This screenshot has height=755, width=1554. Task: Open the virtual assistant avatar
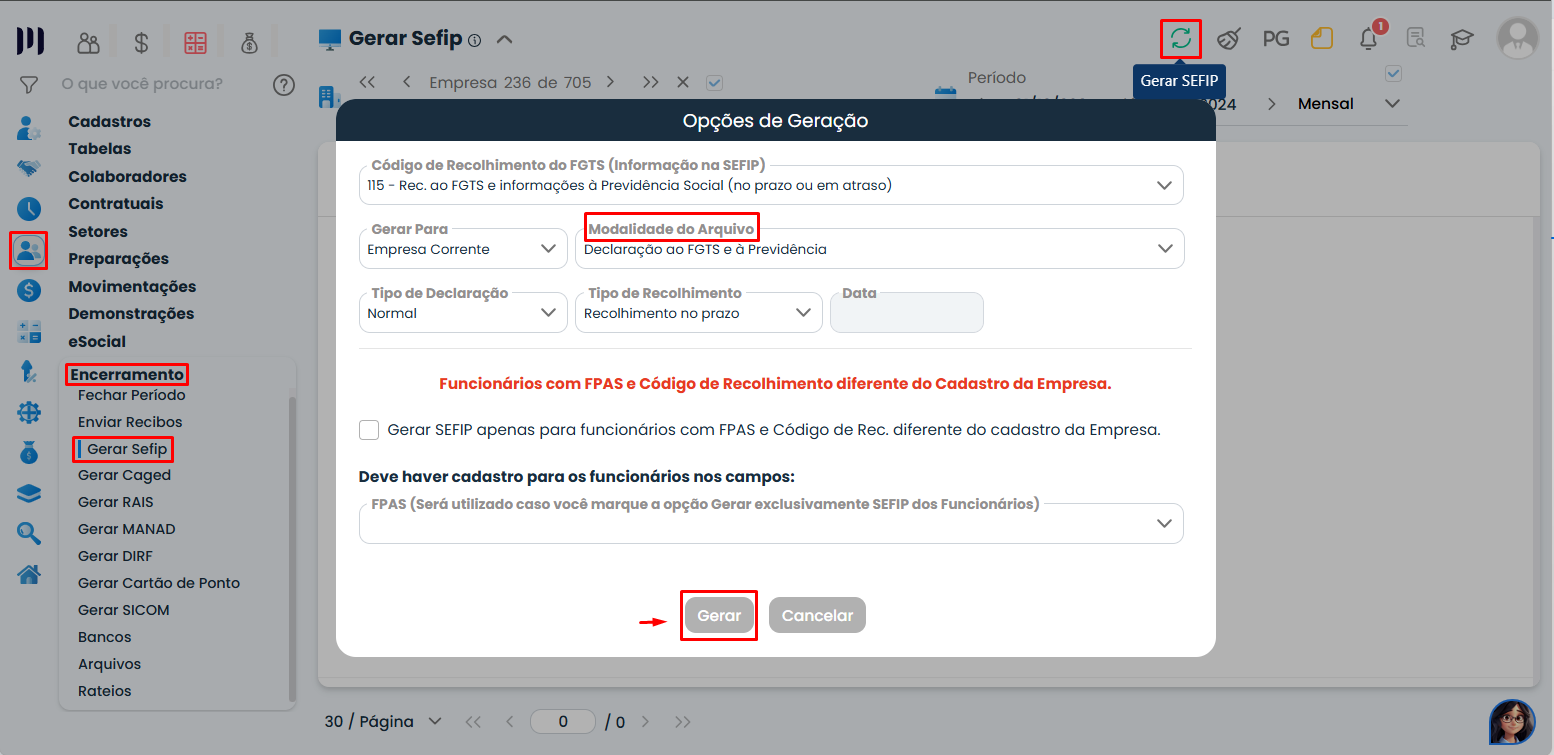pyautogui.click(x=1512, y=722)
